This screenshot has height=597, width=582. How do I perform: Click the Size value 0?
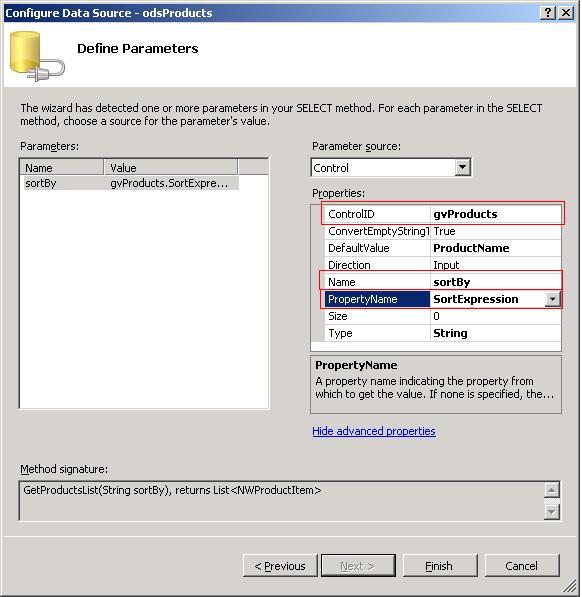pos(496,316)
